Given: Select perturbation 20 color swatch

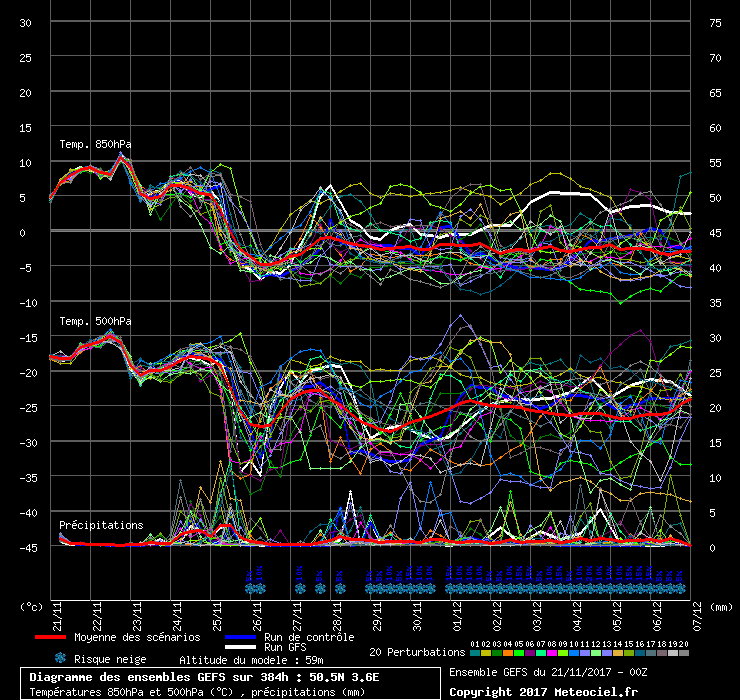Looking at the screenshot, I should click(x=683, y=652).
